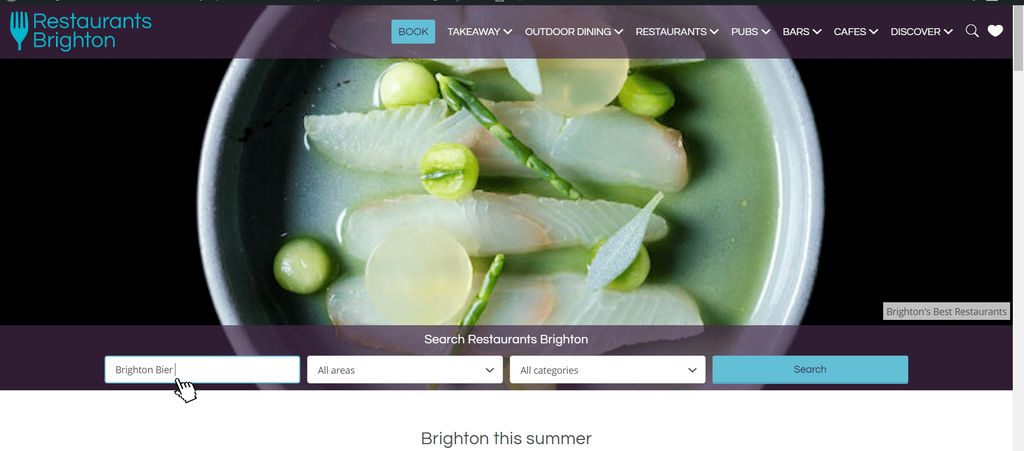Click the chevron arrow in All categories
This screenshot has height=451, width=1024.
click(x=692, y=370)
